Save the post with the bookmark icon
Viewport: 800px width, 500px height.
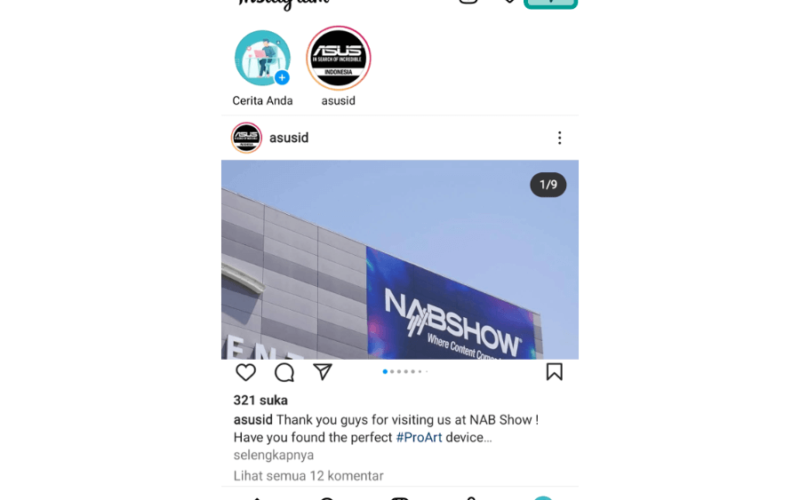(554, 372)
